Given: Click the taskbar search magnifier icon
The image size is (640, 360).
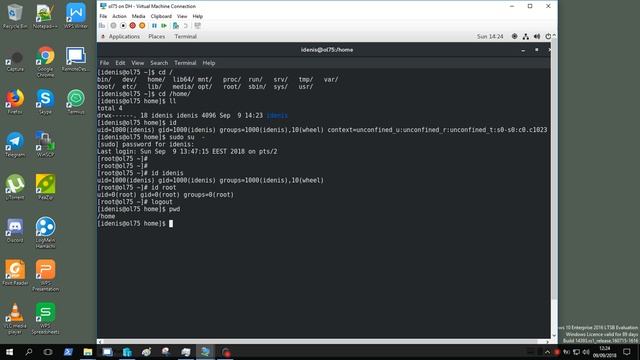Looking at the screenshot, I should pos(29,352).
